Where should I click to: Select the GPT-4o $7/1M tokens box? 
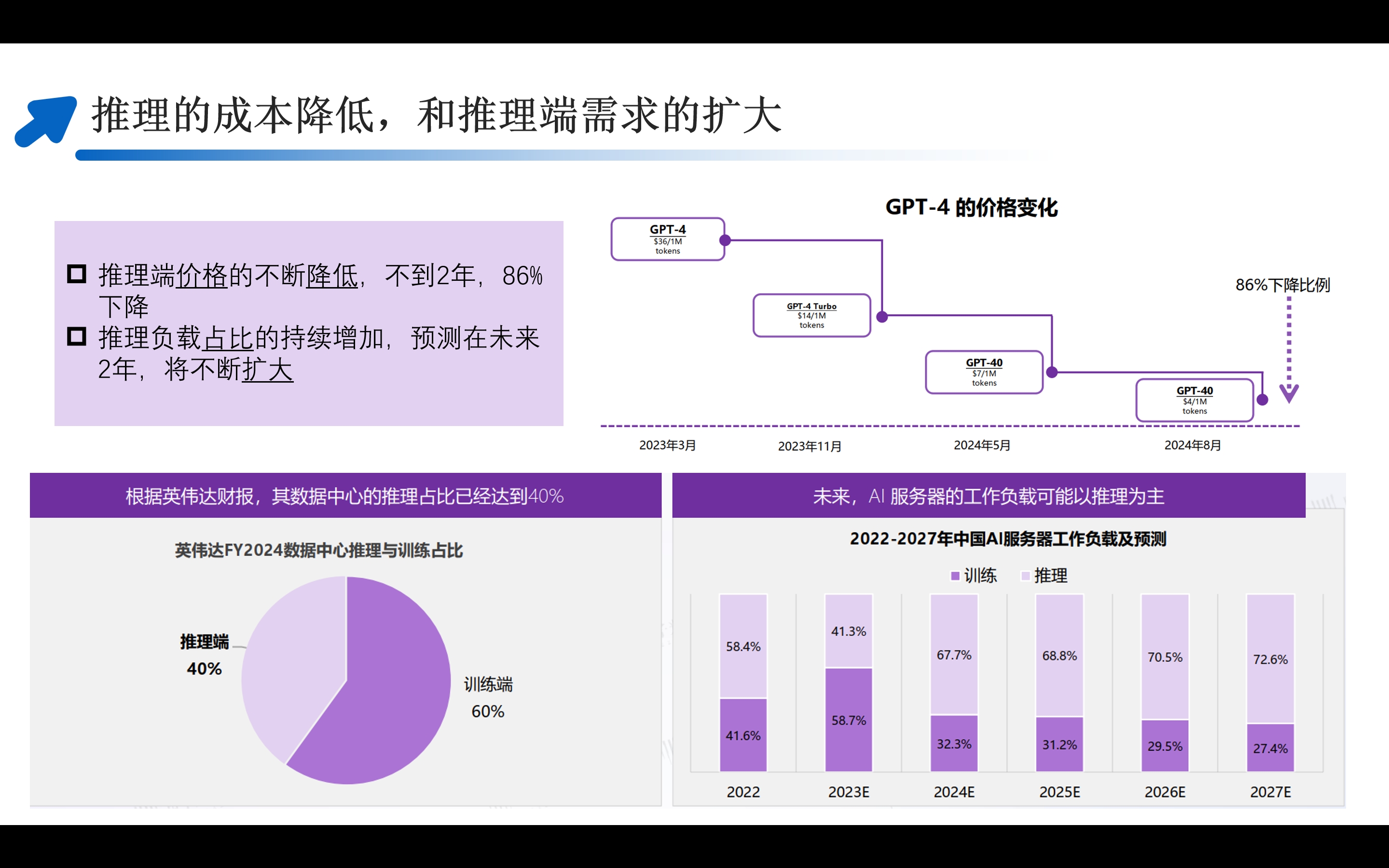point(984,372)
